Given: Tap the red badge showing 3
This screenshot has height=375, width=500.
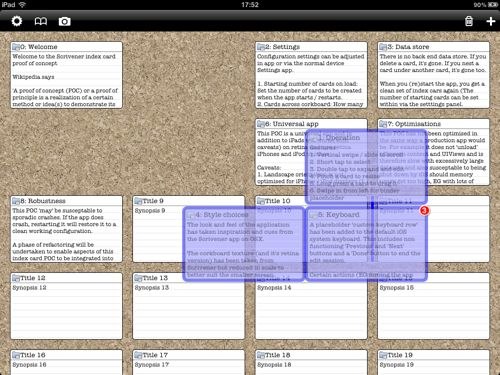Looking at the screenshot, I should [x=424, y=211].
